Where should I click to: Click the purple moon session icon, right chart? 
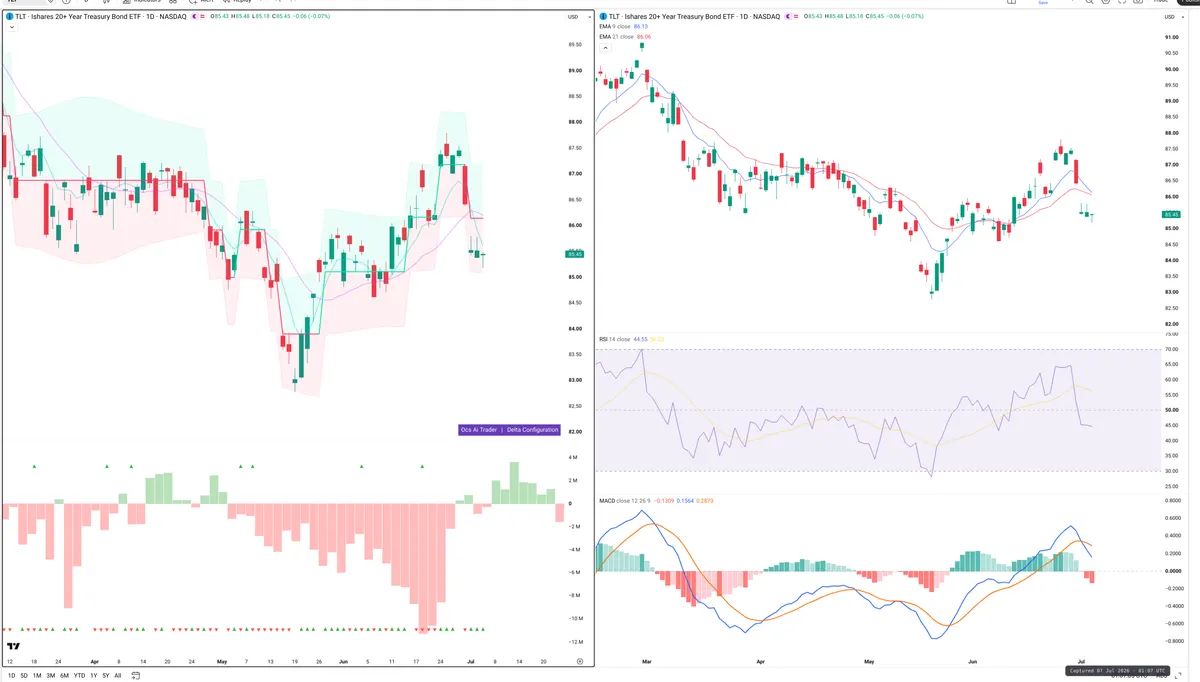788,17
